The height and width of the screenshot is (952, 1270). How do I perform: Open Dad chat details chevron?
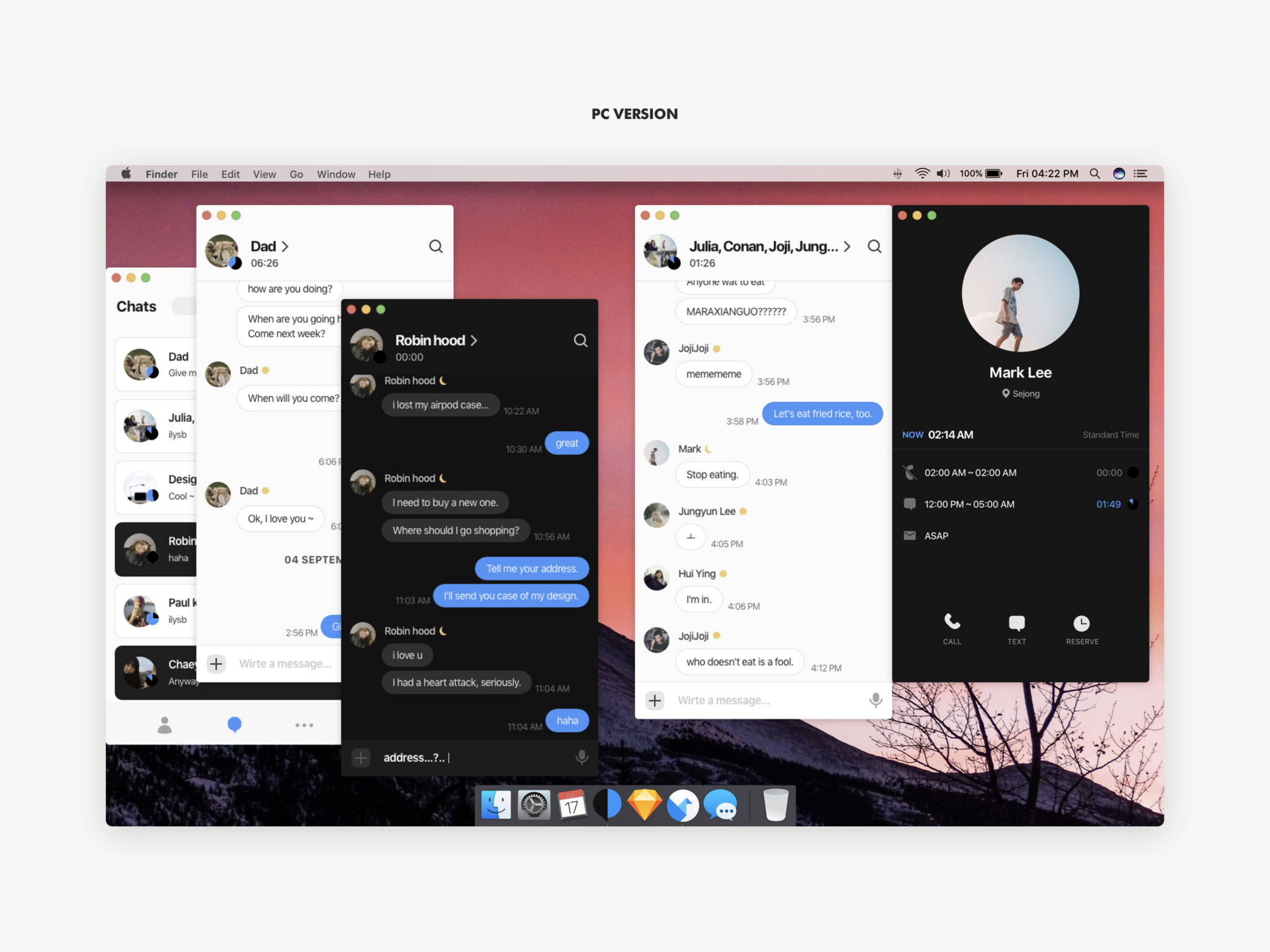pos(285,247)
